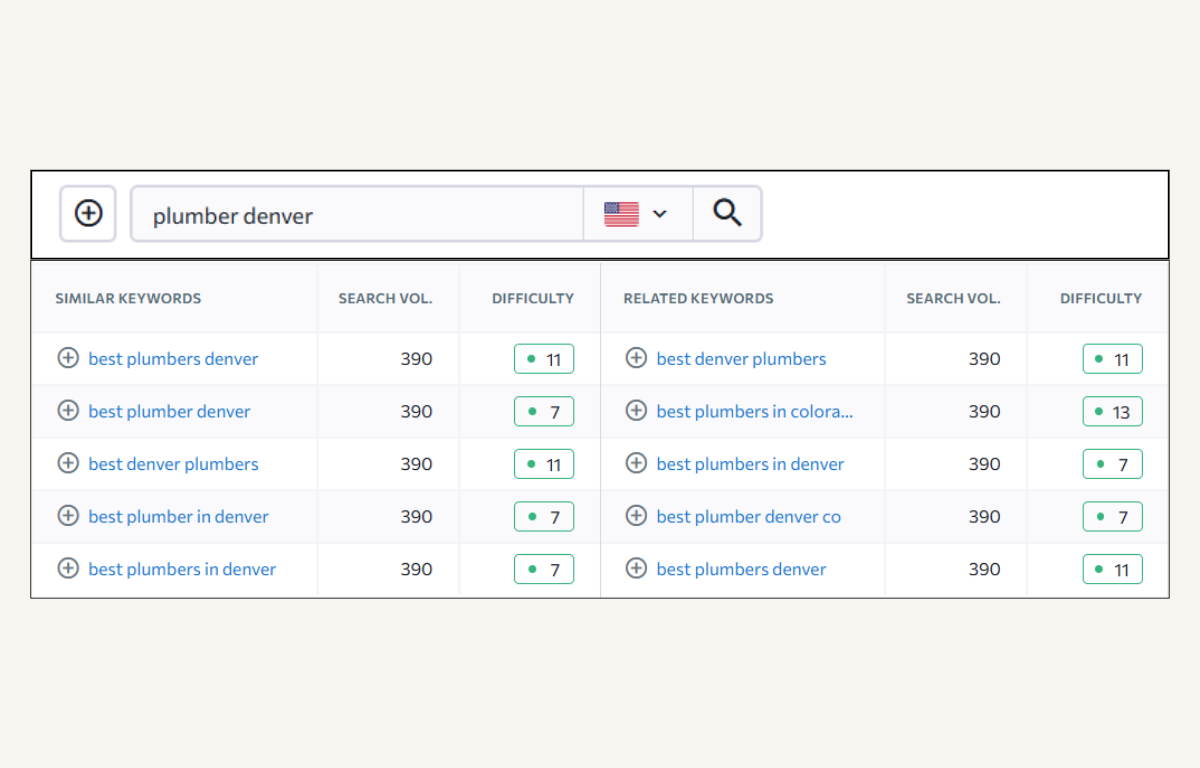Click difficulty badge 7 for related 'best plumbers in denver'
This screenshot has width=1200, height=768.
1112,464
